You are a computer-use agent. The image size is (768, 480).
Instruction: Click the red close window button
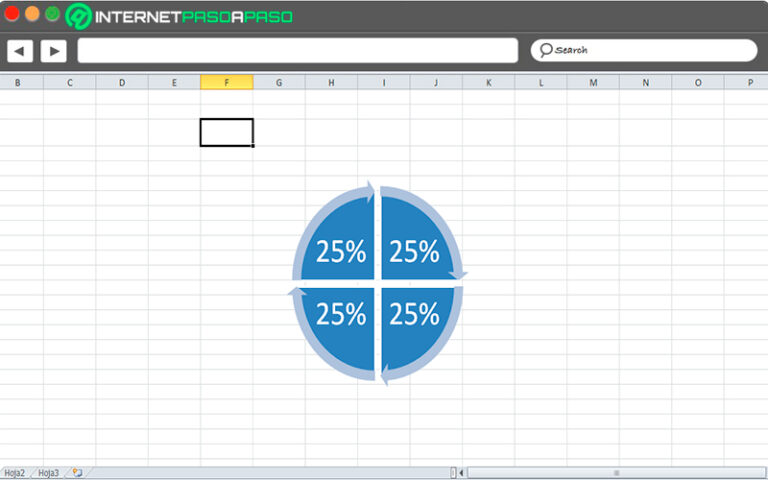tap(12, 13)
